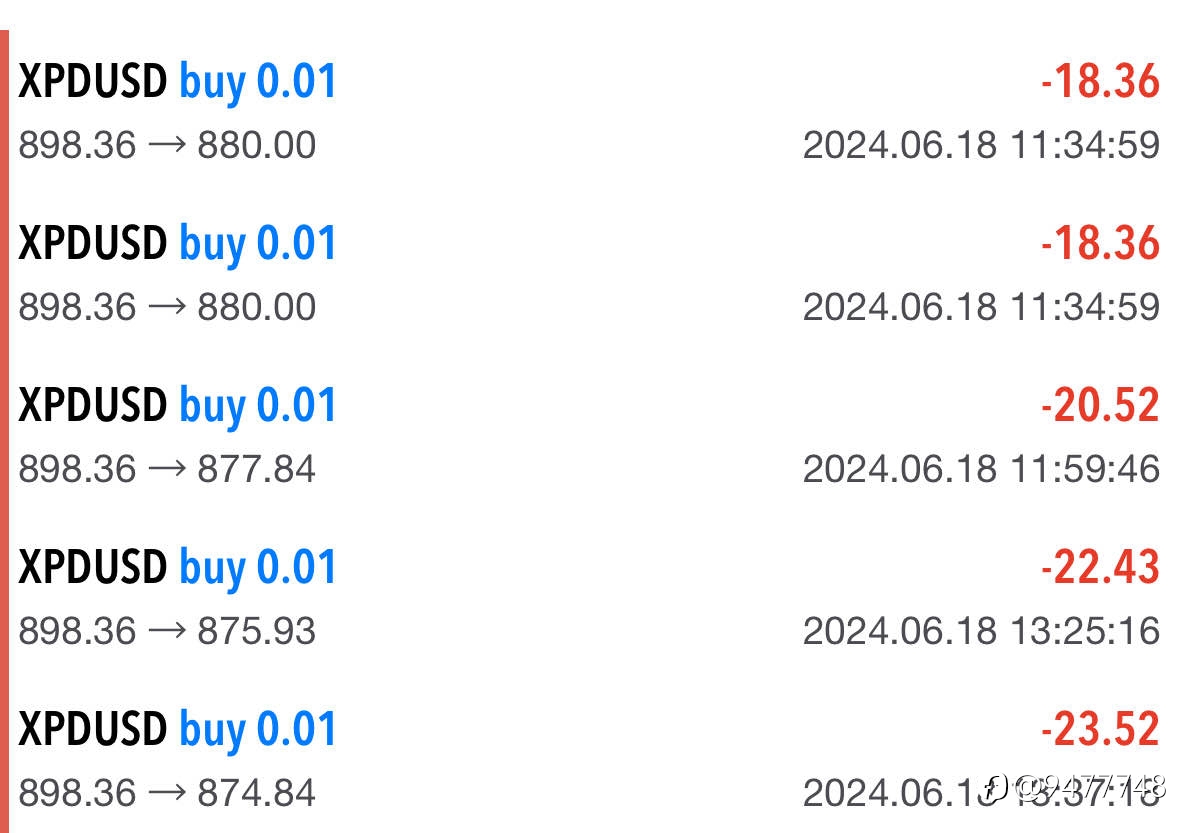Select XPDUSD symbol in the 875.93 trade

(x=92, y=567)
